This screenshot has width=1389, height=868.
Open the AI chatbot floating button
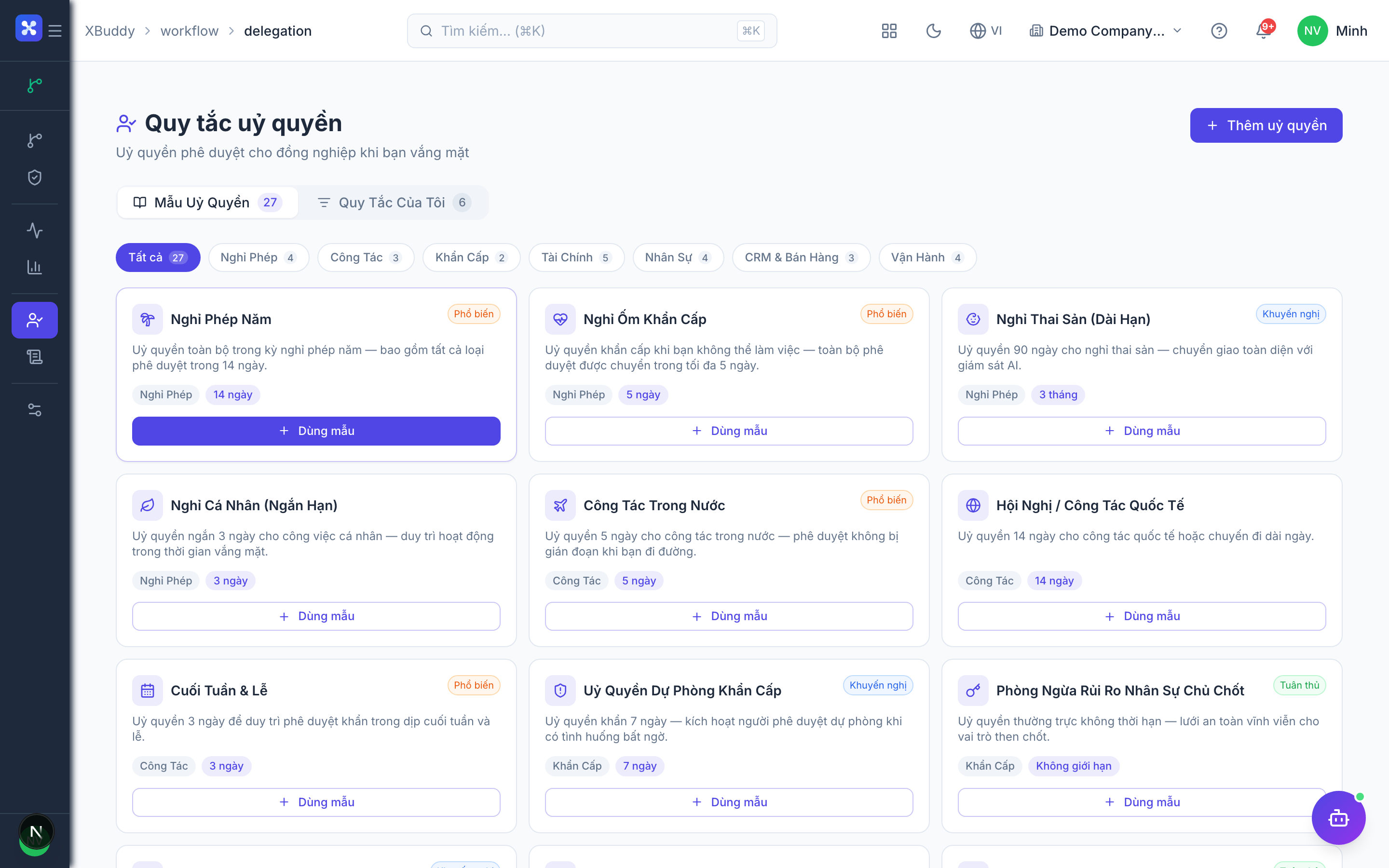pos(1338,817)
